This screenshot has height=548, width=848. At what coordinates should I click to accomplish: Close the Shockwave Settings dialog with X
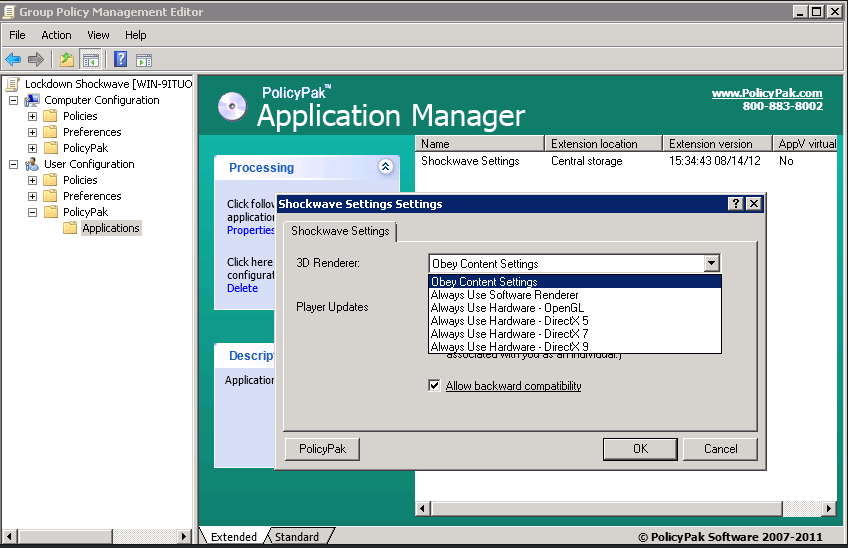pos(754,203)
